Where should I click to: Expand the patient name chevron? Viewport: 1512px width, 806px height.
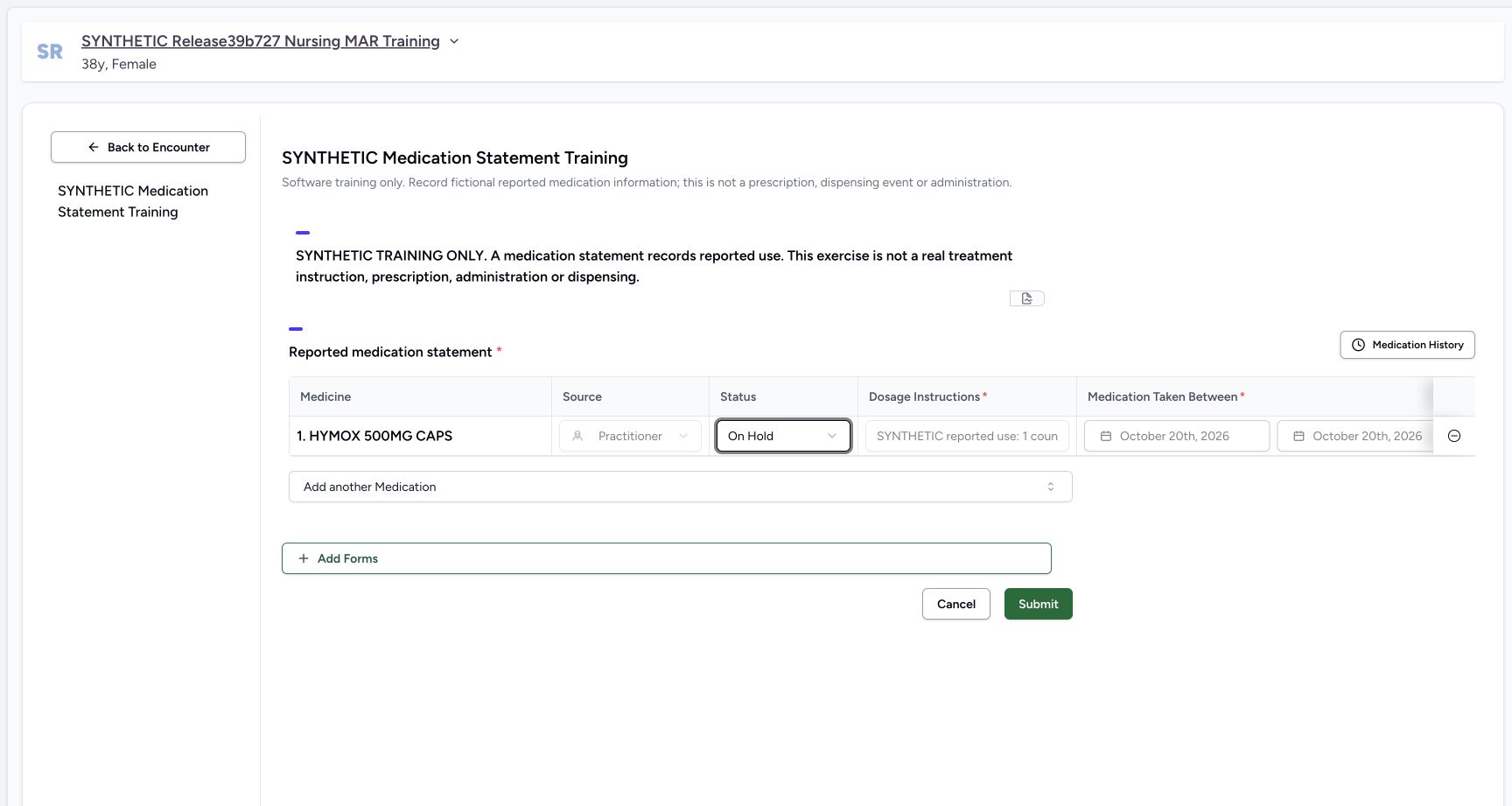454,41
